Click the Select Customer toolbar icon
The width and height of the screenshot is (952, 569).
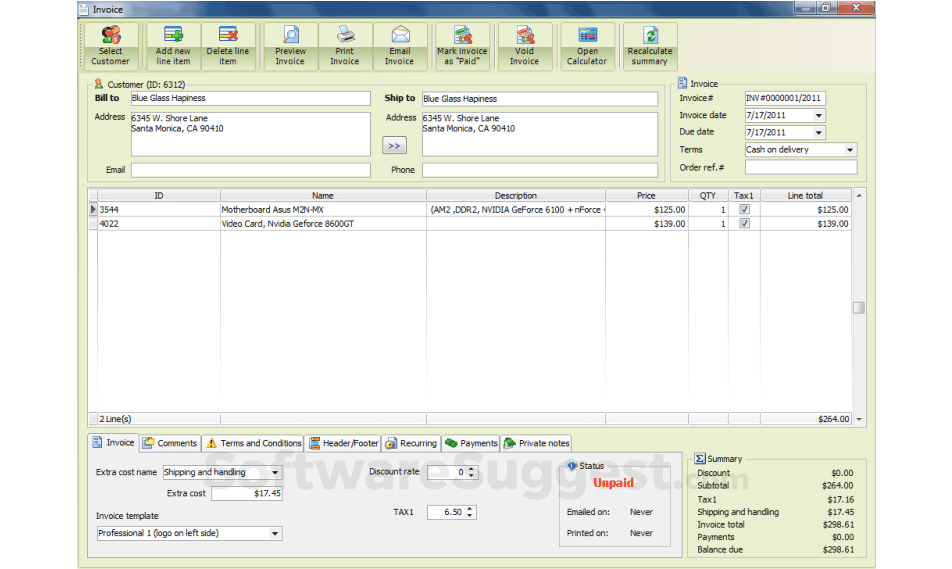pos(111,47)
